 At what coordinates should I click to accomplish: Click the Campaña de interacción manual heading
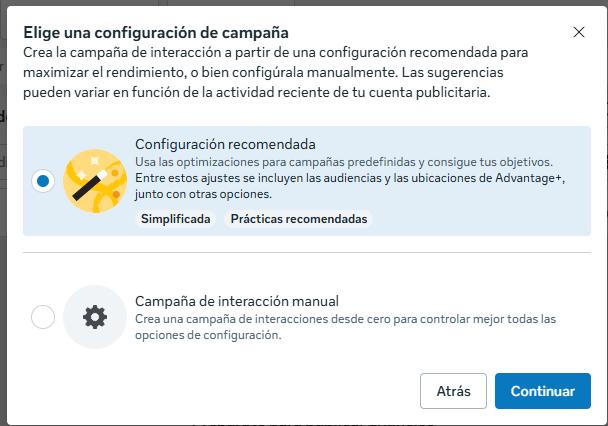[237, 301]
